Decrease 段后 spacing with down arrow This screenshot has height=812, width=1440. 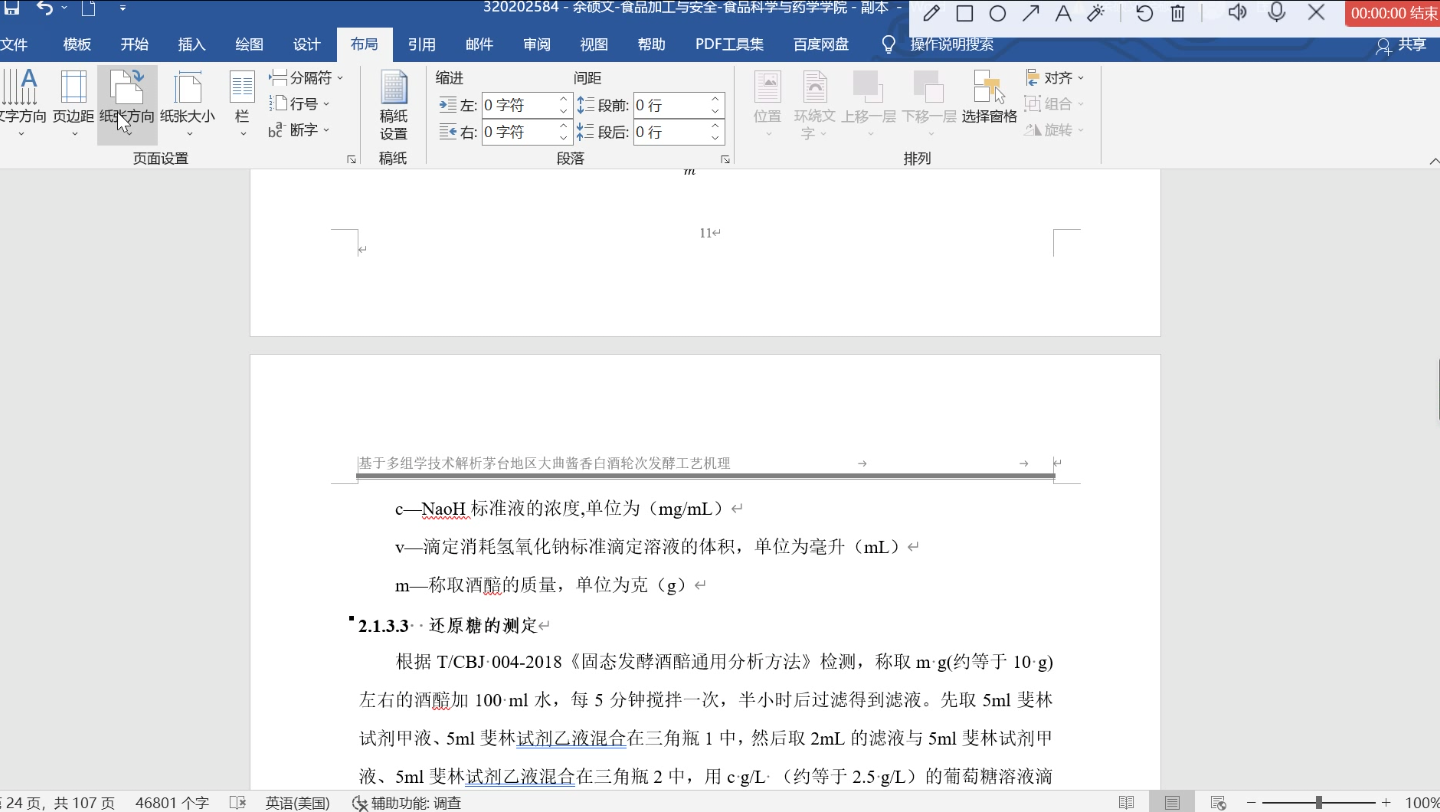716,138
